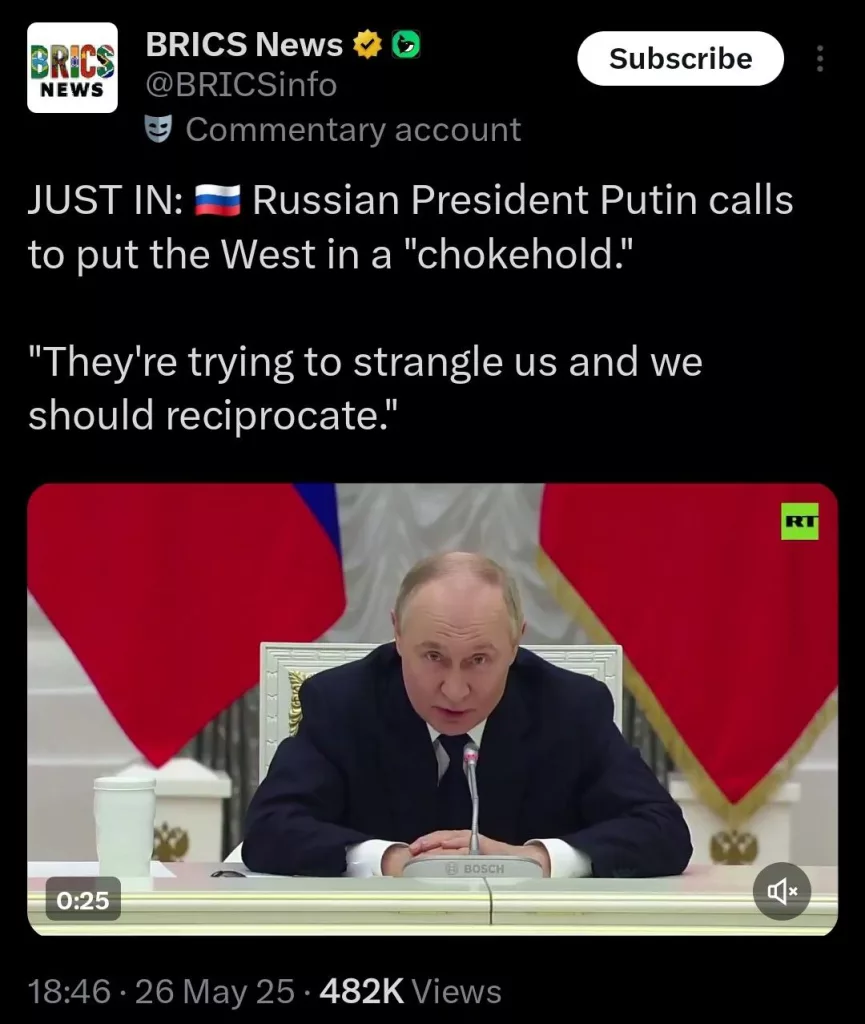Image resolution: width=865 pixels, height=1024 pixels.
Task: Click the Russian flag emoji in tweet
Action: pyautogui.click(x=217, y=200)
